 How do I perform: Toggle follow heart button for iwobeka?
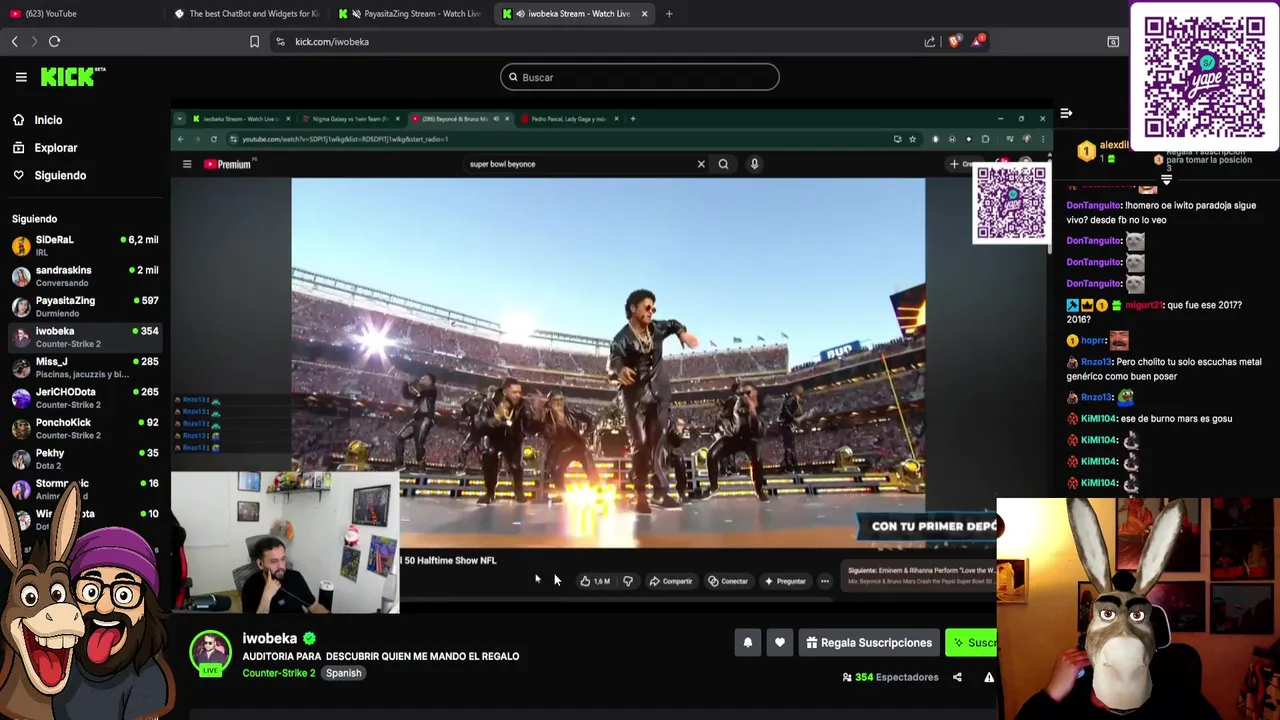[780, 643]
